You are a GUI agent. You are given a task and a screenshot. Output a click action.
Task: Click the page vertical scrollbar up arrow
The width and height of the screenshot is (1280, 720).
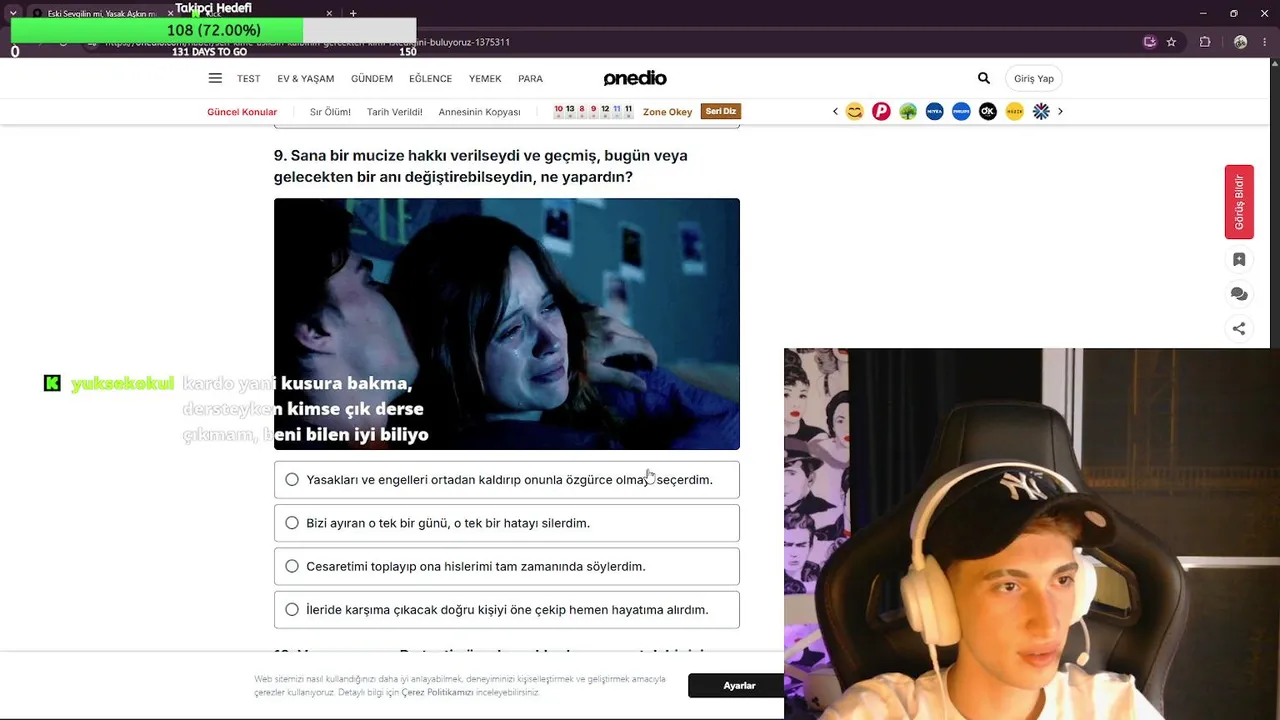pyautogui.click(x=1274, y=65)
